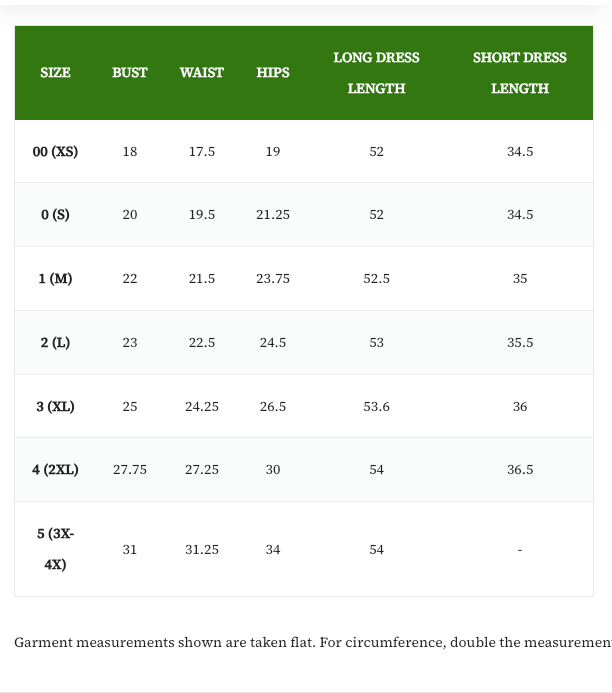Click the HIPS column header

pyautogui.click(x=273, y=72)
